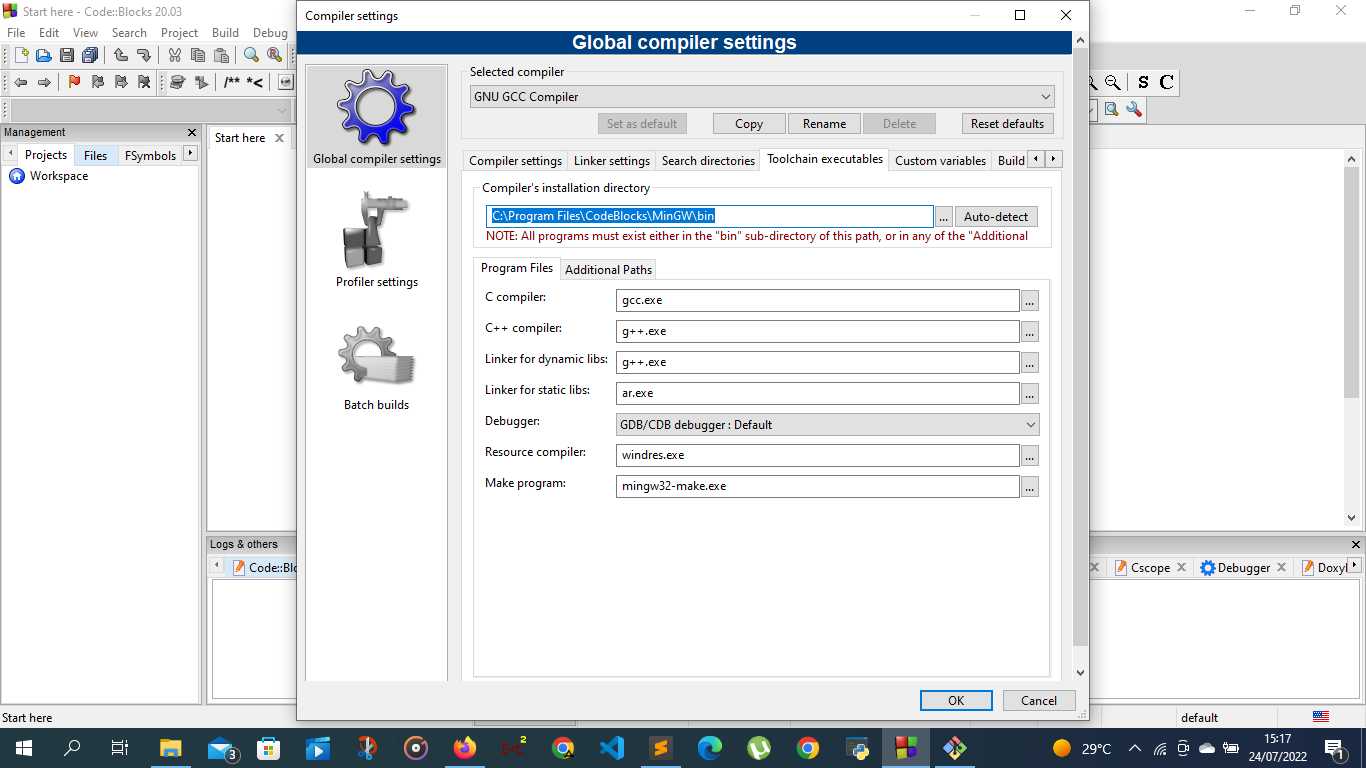Click the Rename compiler button

[x=824, y=124]
